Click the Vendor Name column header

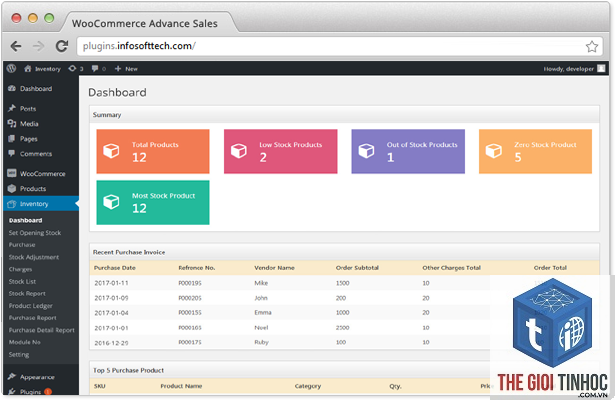[x=274, y=268]
